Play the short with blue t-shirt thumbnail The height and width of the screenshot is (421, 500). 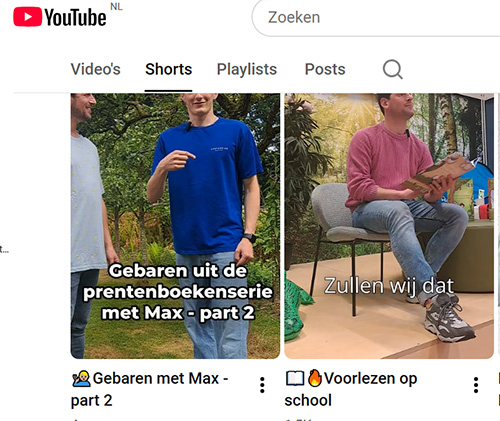pos(175,226)
